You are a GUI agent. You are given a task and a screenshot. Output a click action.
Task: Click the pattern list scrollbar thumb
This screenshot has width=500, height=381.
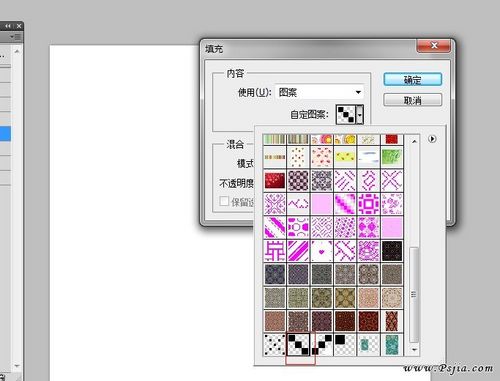414,294
